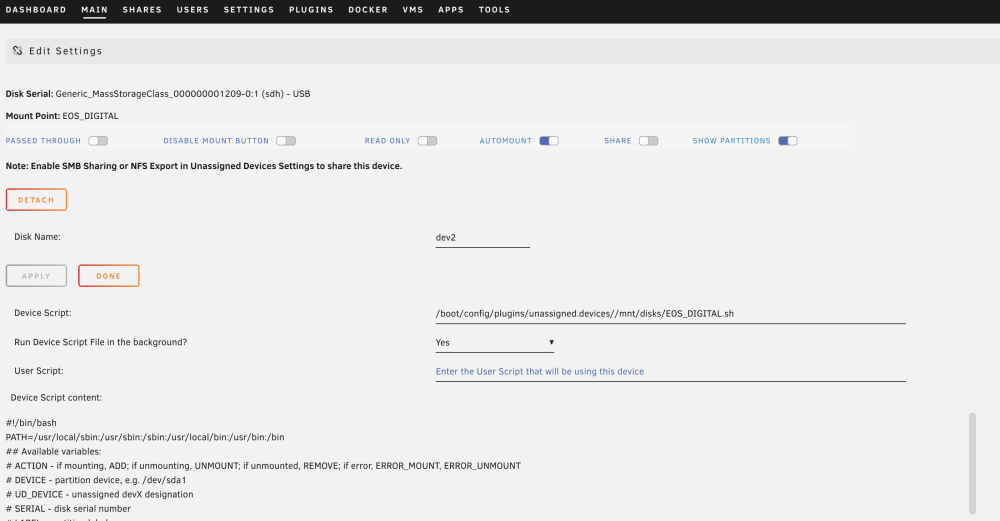Open the background script Yes dropdown
The width and height of the screenshot is (1000, 521).
(494, 342)
